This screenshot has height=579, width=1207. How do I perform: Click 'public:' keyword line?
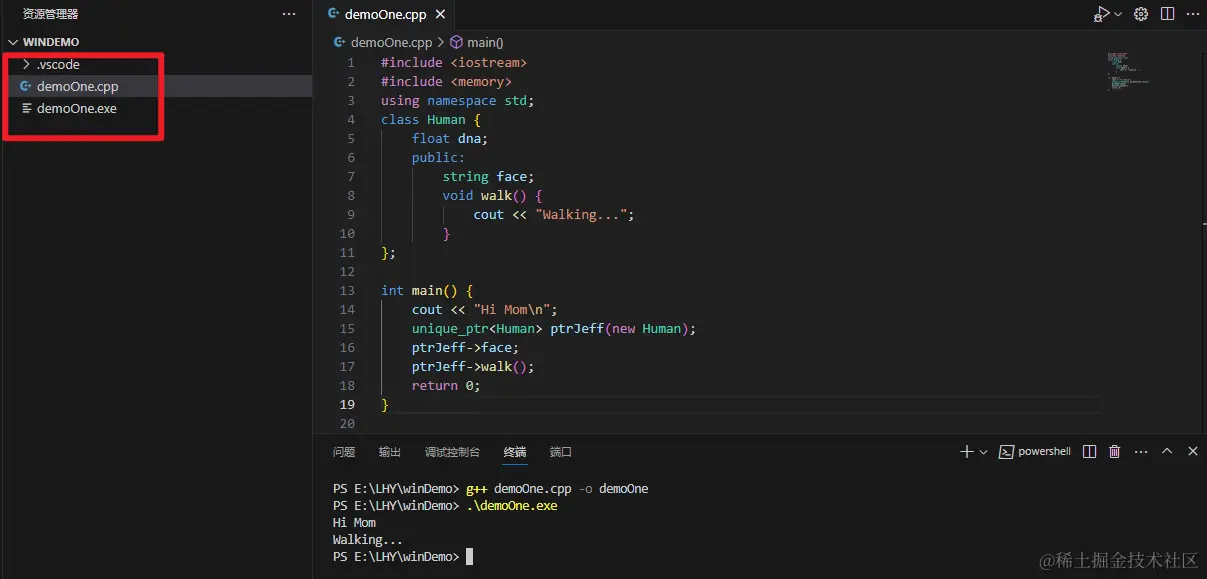point(438,157)
